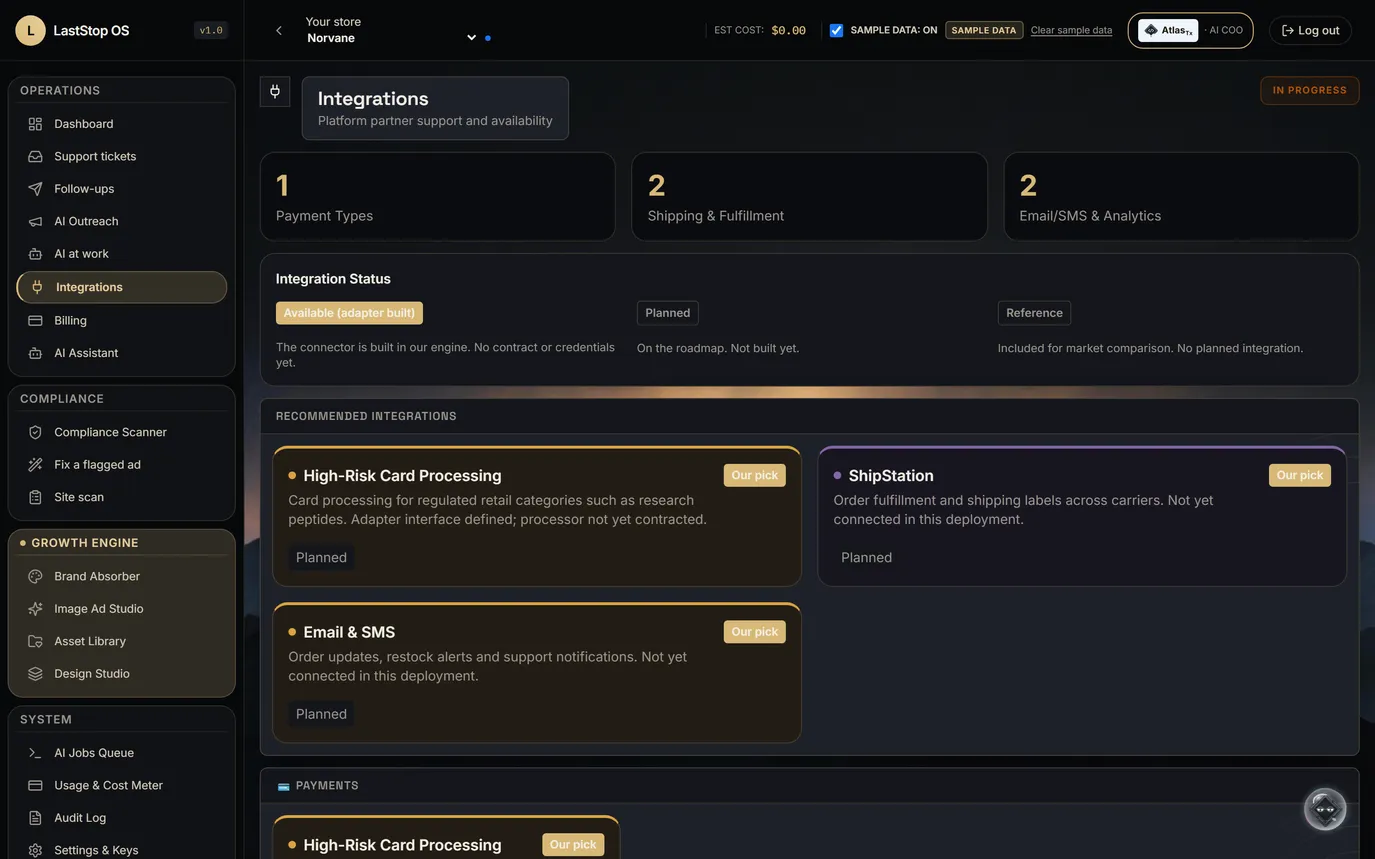Image resolution: width=1375 pixels, height=859 pixels.
Task: Open the ShipStation recommended card
Action: pyautogui.click(x=1082, y=516)
